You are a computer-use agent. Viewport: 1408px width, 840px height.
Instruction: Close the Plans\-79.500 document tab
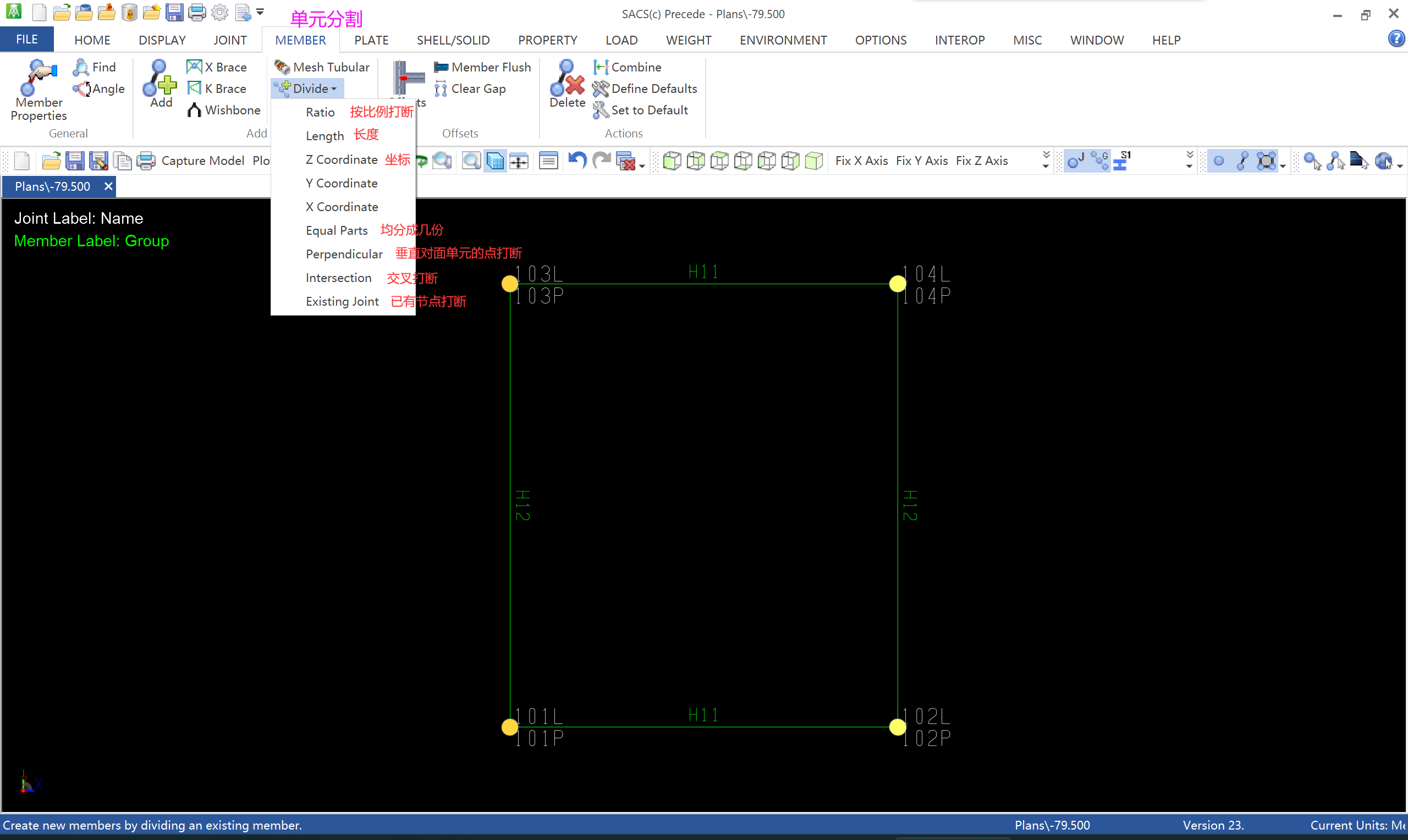tap(108, 186)
